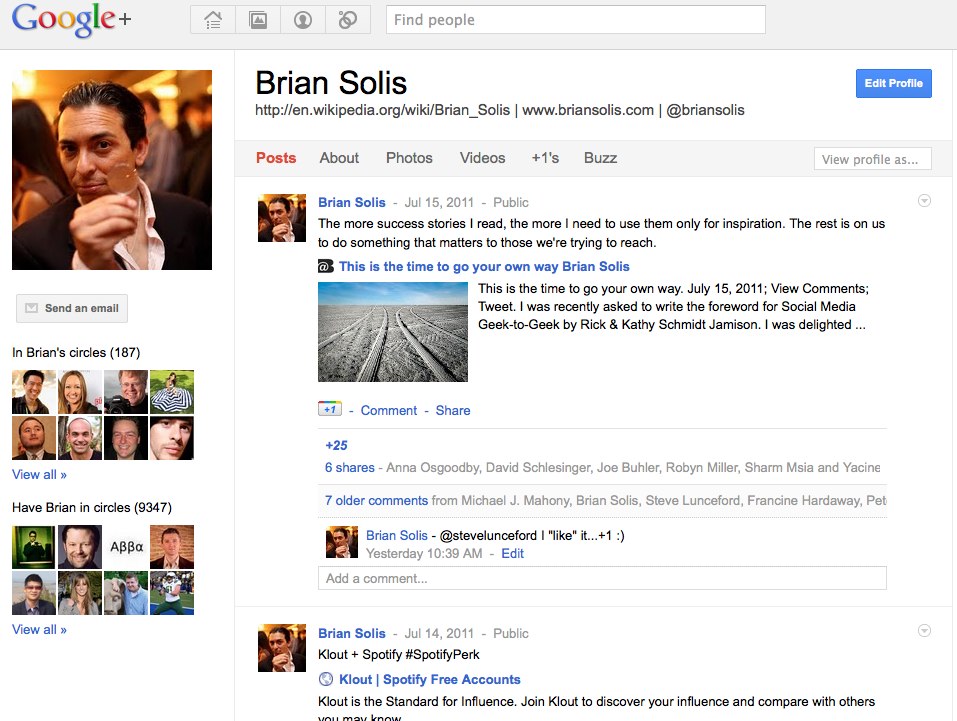
Task: Click commenter avatar beside @stevelunceford reply
Action: pyautogui.click(x=342, y=542)
